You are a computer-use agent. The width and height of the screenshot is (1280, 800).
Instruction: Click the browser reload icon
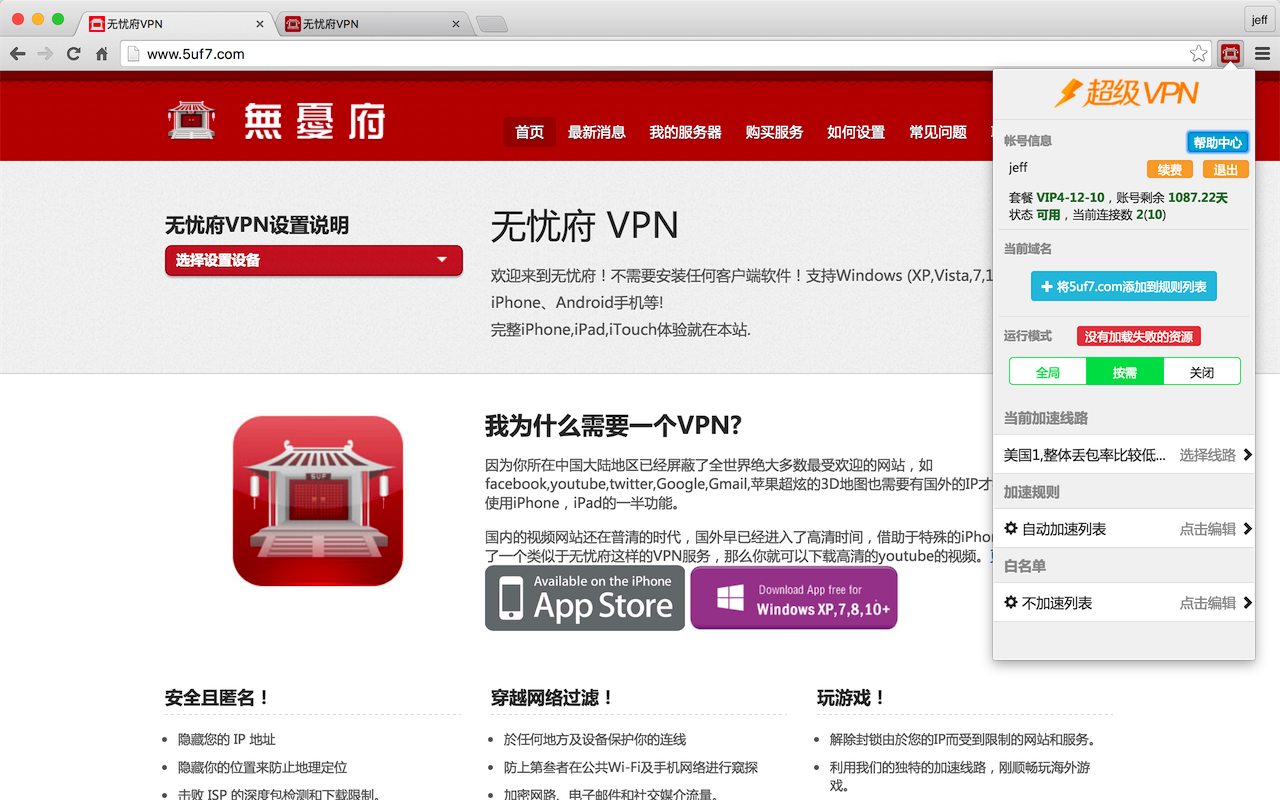click(73, 53)
